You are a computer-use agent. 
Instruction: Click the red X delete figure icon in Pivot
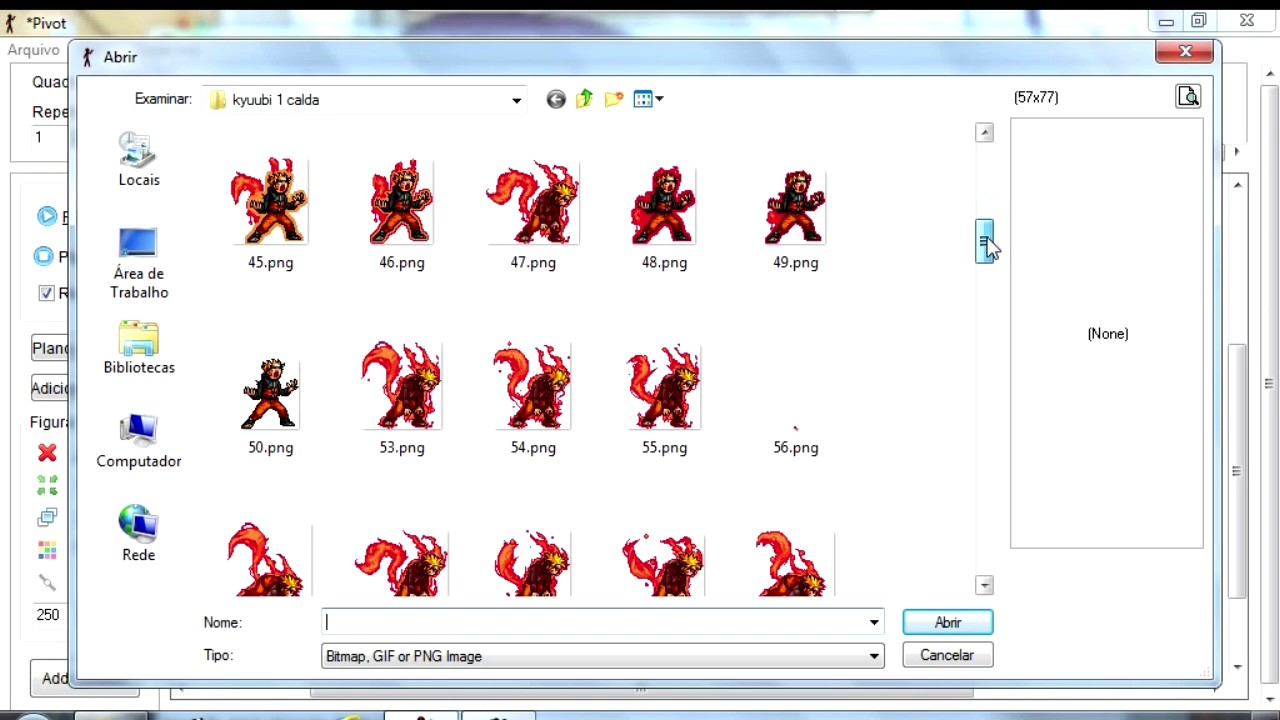(47, 453)
